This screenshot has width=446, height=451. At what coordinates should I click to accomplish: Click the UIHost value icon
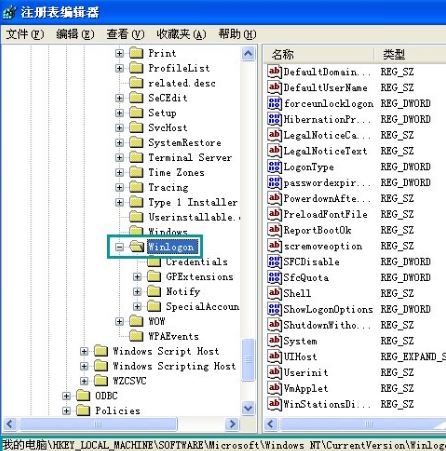pos(274,357)
